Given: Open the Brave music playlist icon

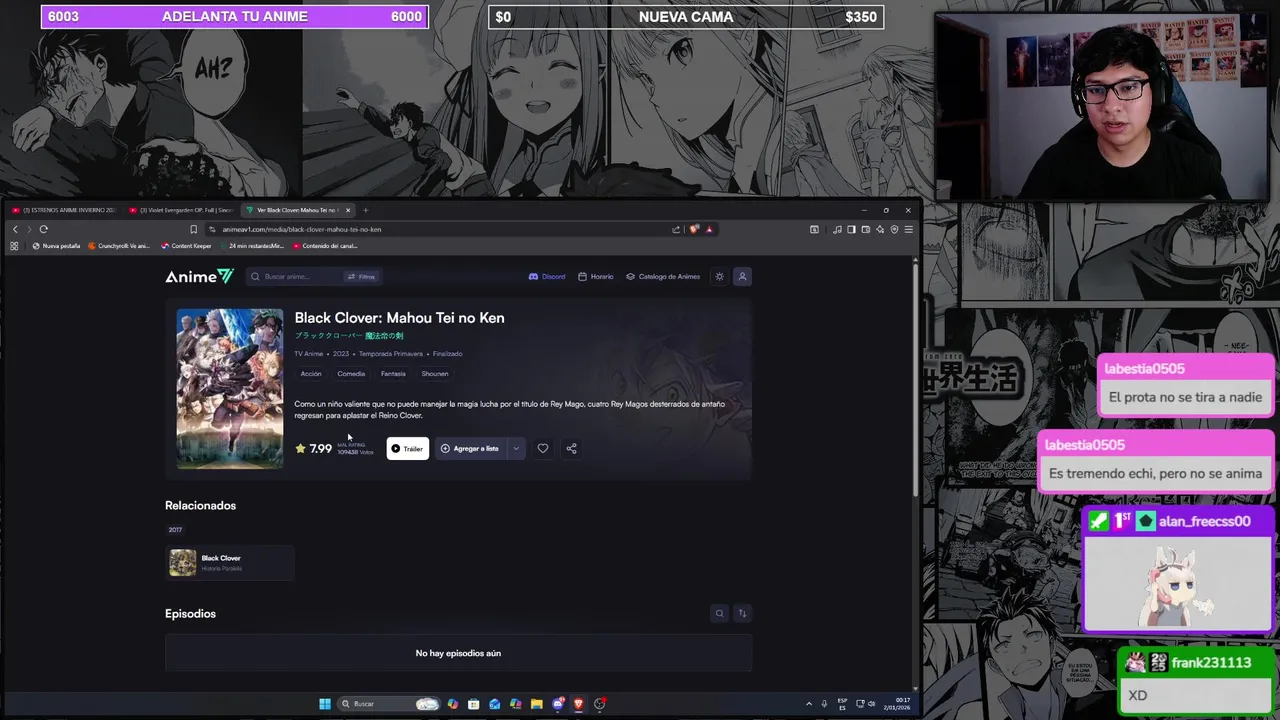Looking at the screenshot, I should [x=837, y=230].
